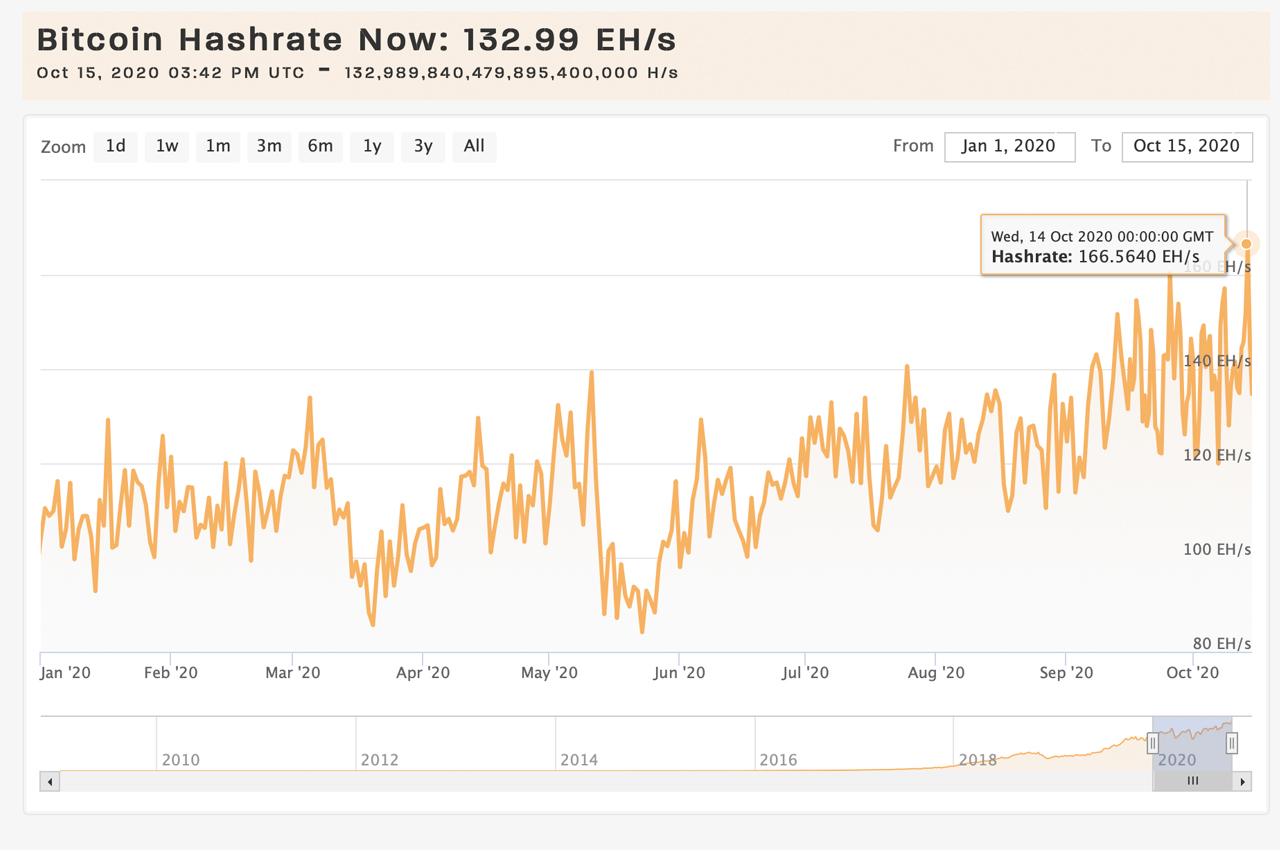Screen dimensions: 1280x850
Task: Edit the From date Jan 1, 2020
Action: [x=1009, y=146]
